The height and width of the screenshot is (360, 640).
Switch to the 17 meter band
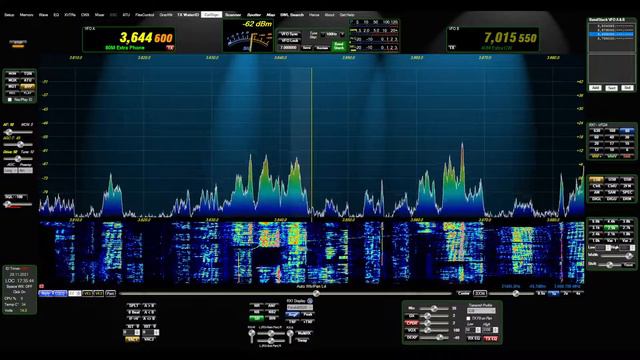point(612,143)
